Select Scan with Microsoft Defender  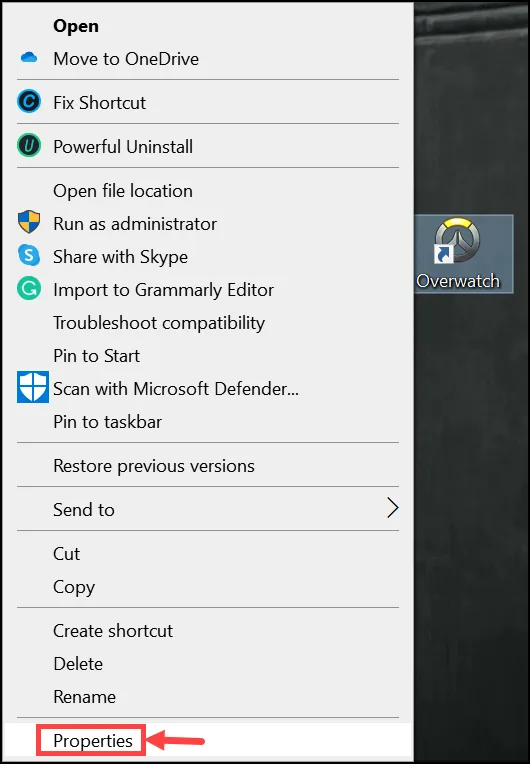208,389
